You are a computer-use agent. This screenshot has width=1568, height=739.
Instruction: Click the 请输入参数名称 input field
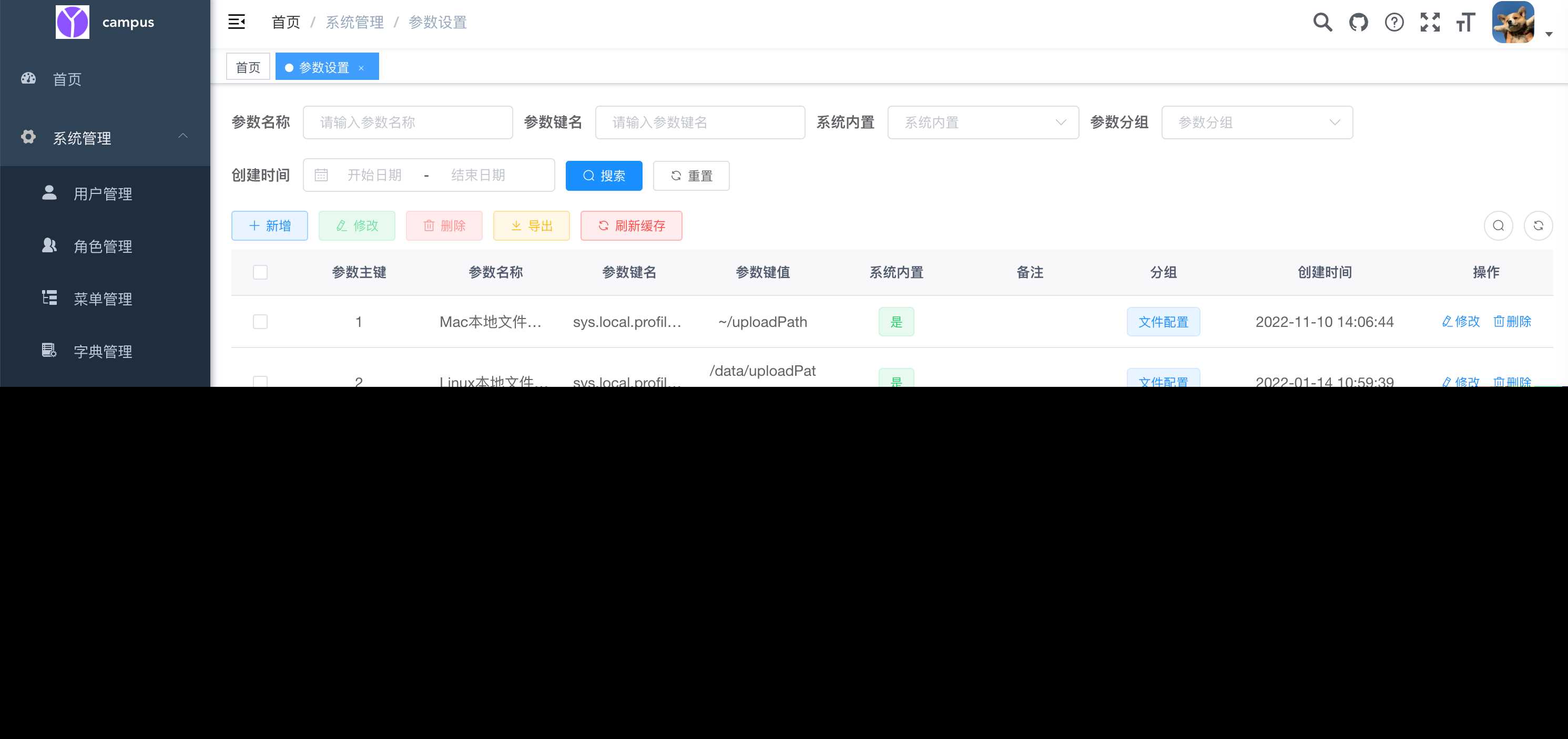click(x=408, y=122)
